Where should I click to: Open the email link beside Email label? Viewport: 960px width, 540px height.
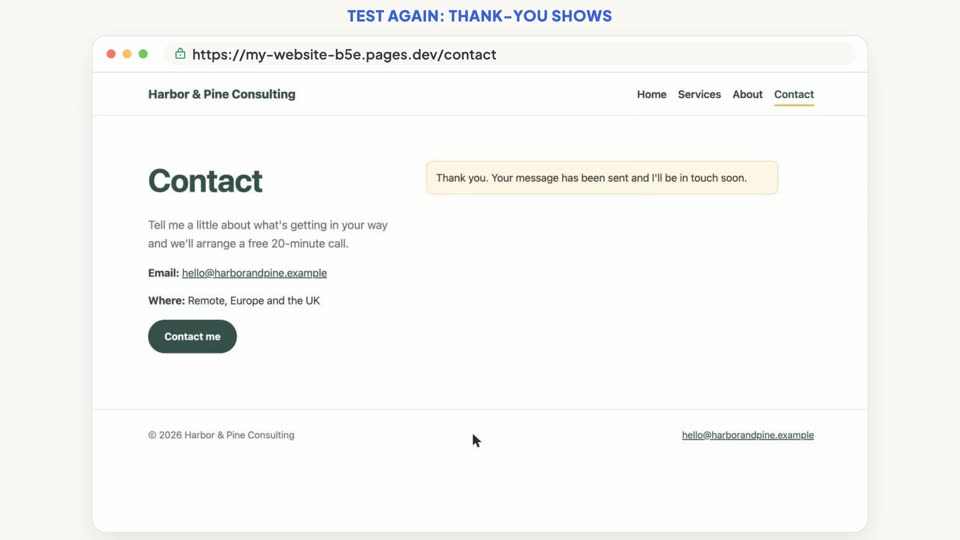pos(254,273)
